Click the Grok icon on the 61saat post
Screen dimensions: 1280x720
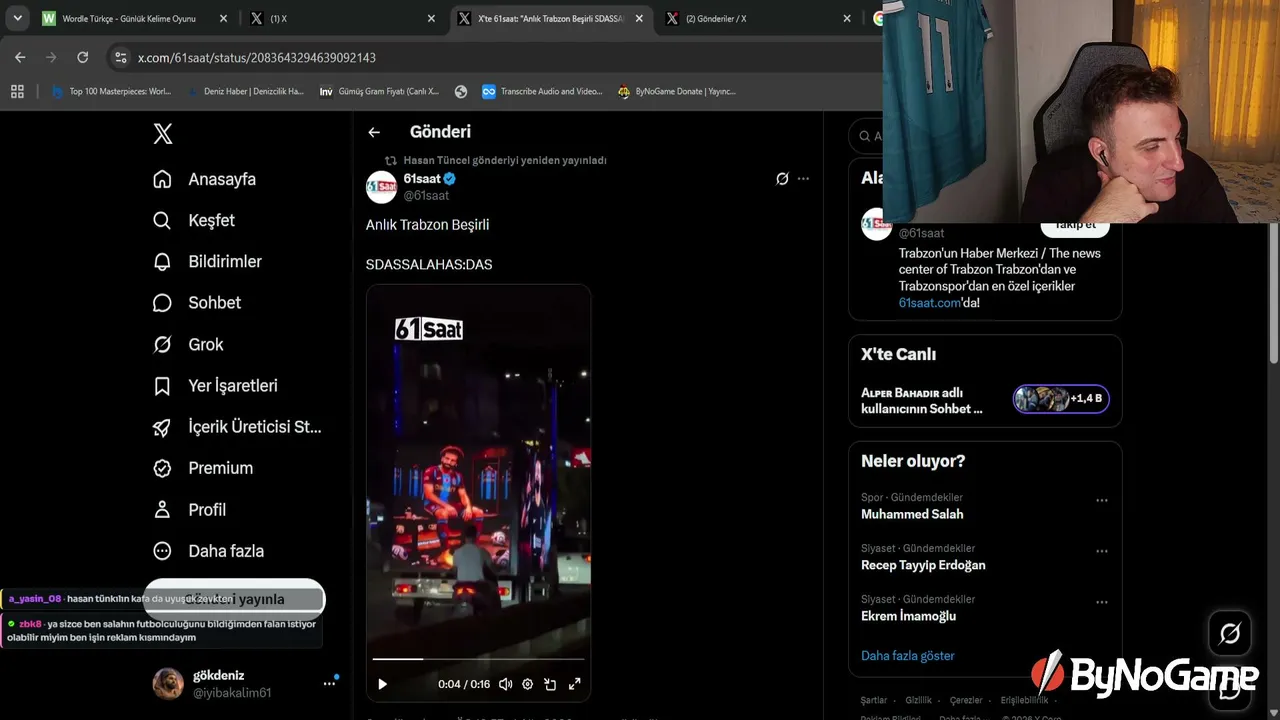tap(782, 179)
